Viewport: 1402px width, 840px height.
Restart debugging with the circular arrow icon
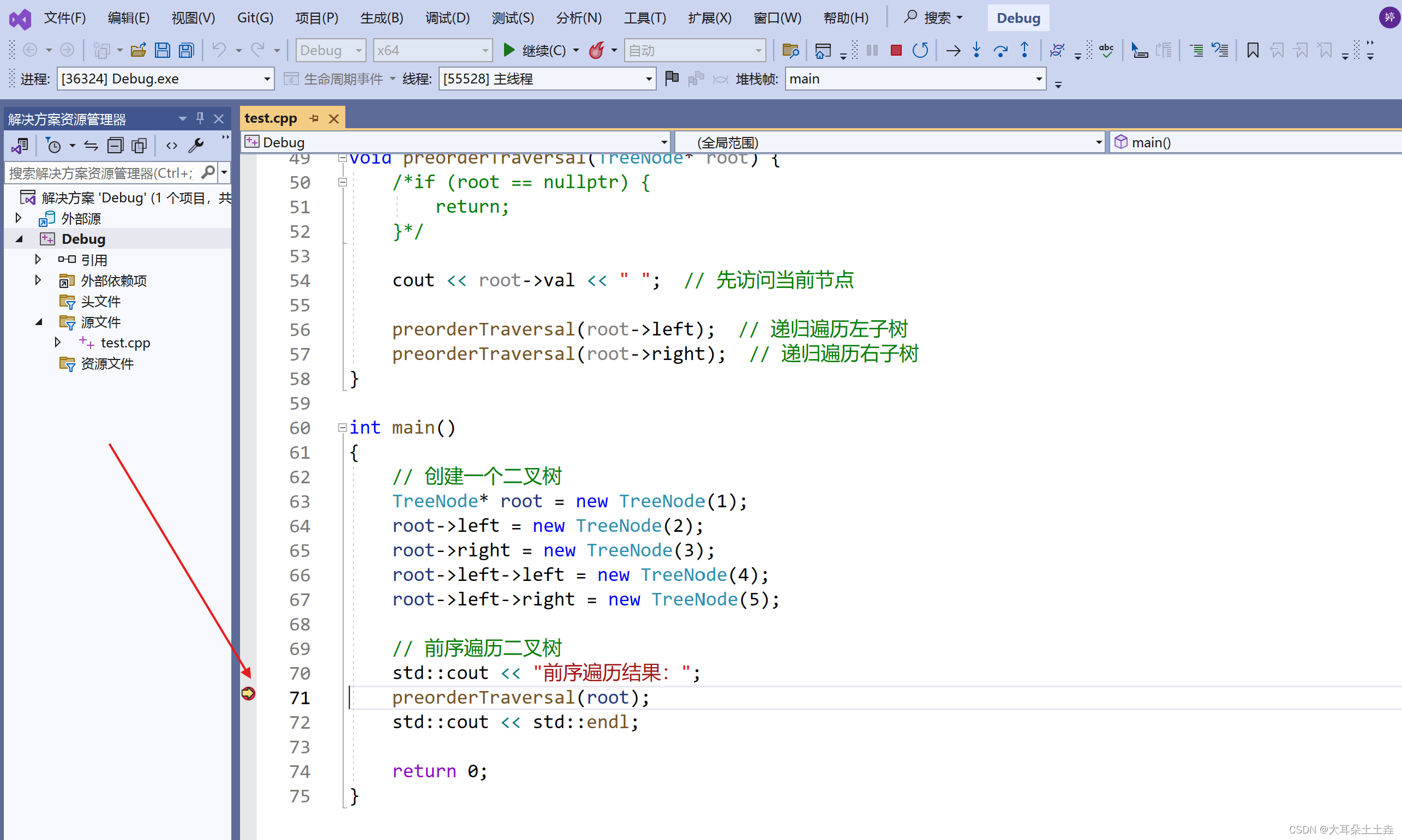tap(920, 50)
